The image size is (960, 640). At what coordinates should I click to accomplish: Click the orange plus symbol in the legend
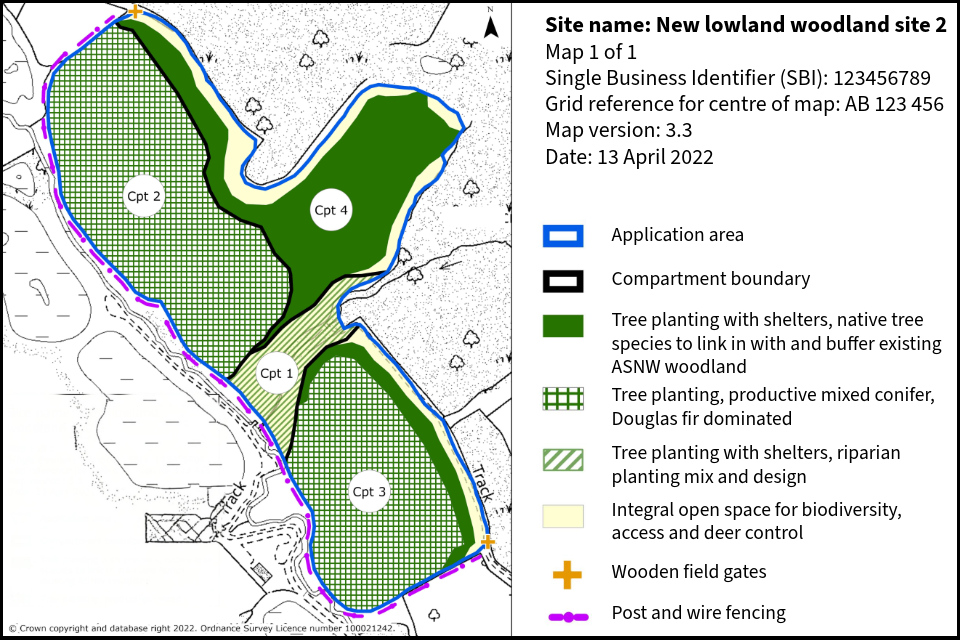click(567, 574)
